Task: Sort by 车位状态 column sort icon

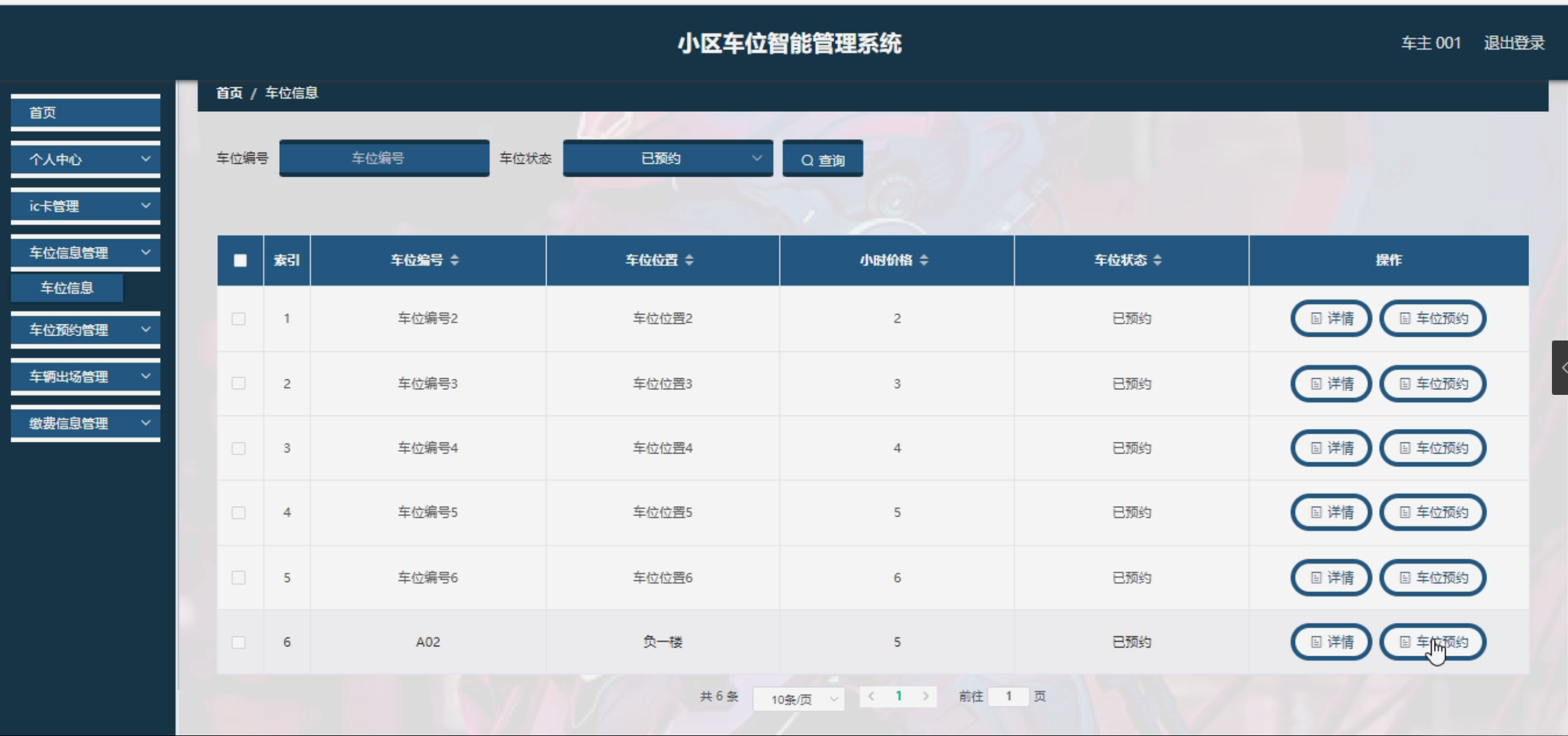Action: tap(1157, 260)
